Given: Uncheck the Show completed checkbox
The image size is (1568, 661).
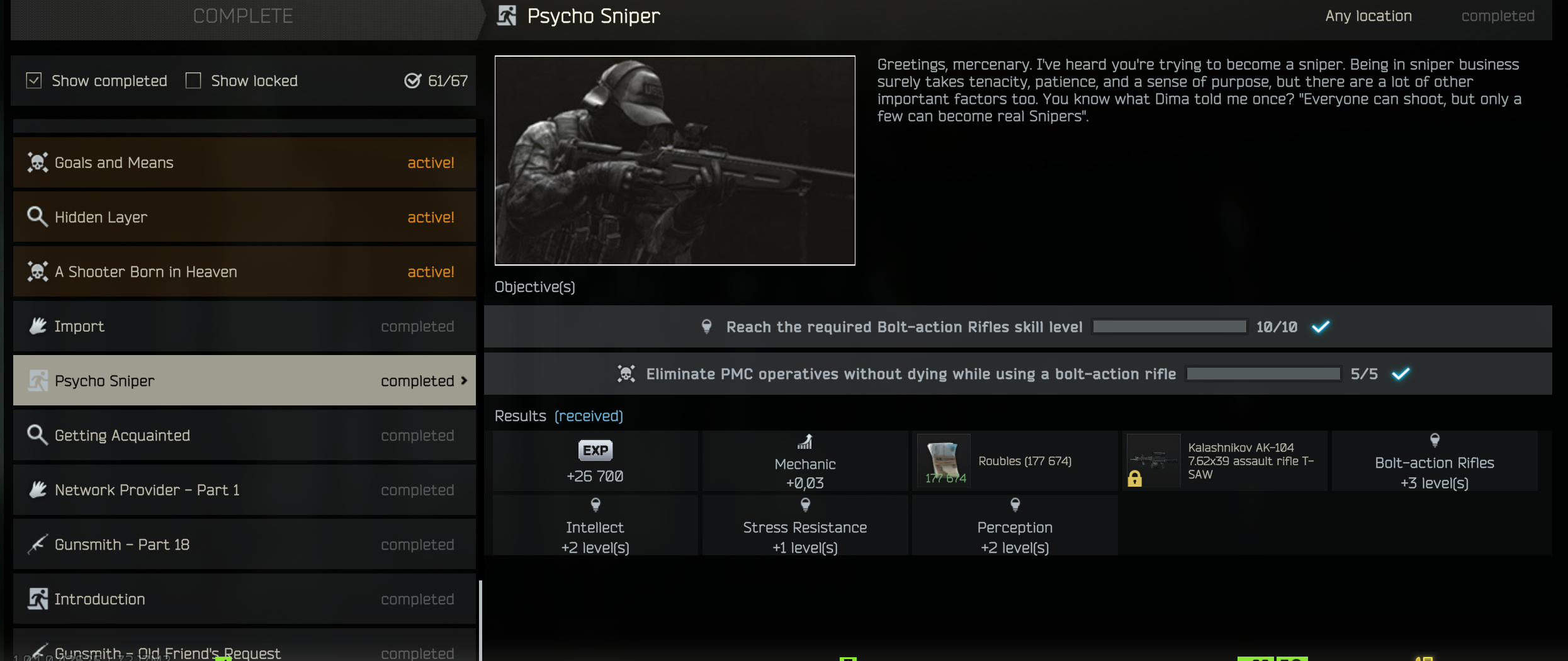Looking at the screenshot, I should point(34,81).
